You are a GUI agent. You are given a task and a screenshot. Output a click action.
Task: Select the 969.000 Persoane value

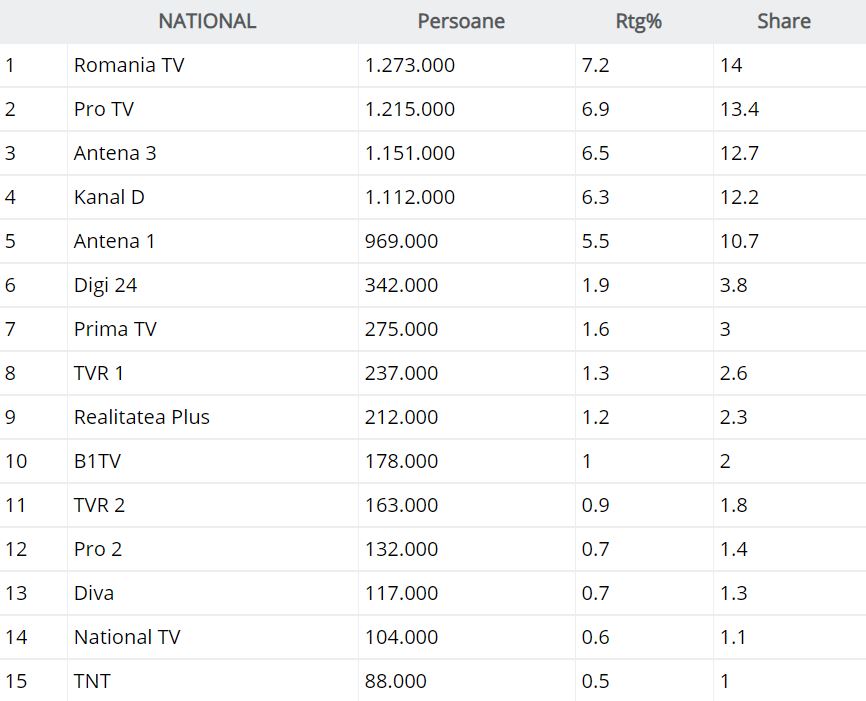tap(401, 241)
